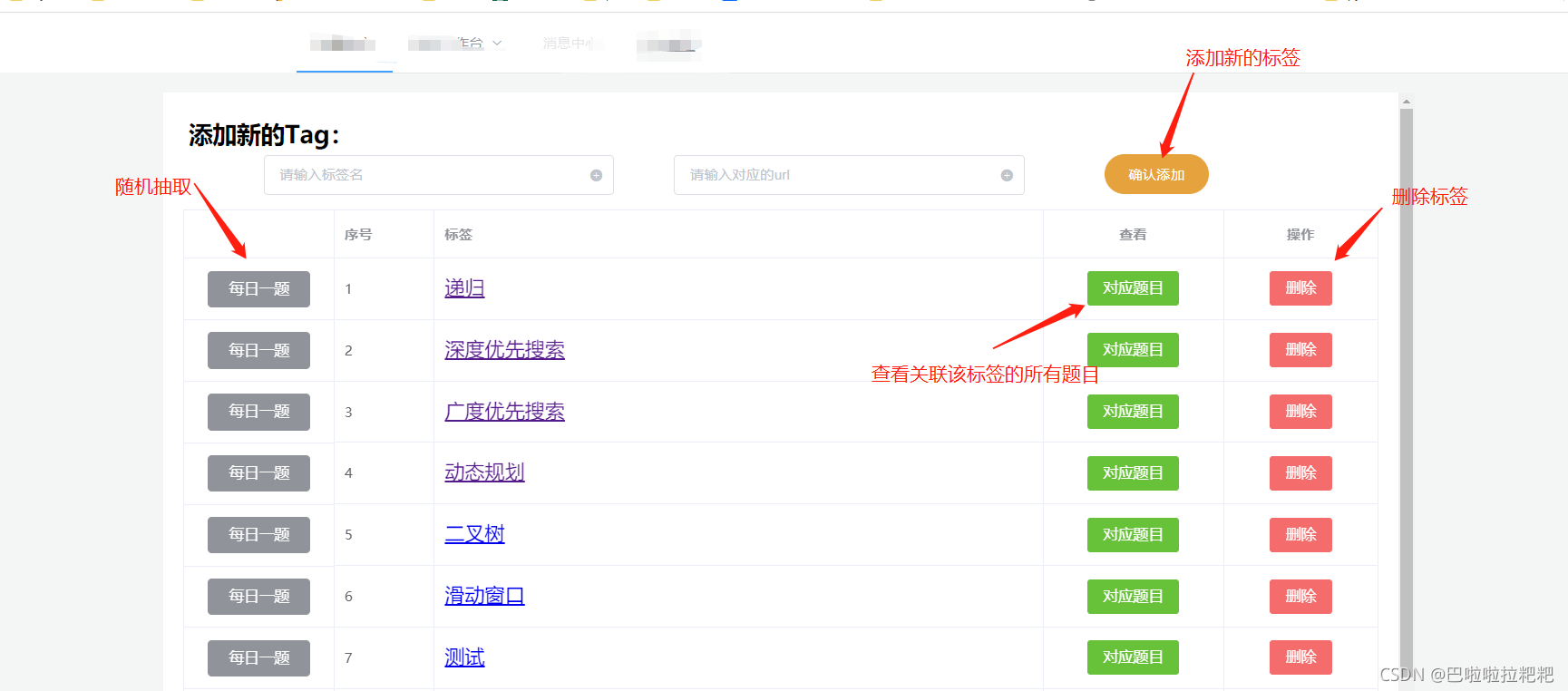Screen dimensions: 1568x691
Task: View 对应题目 for the 二叉树 row
Action: [1132, 535]
